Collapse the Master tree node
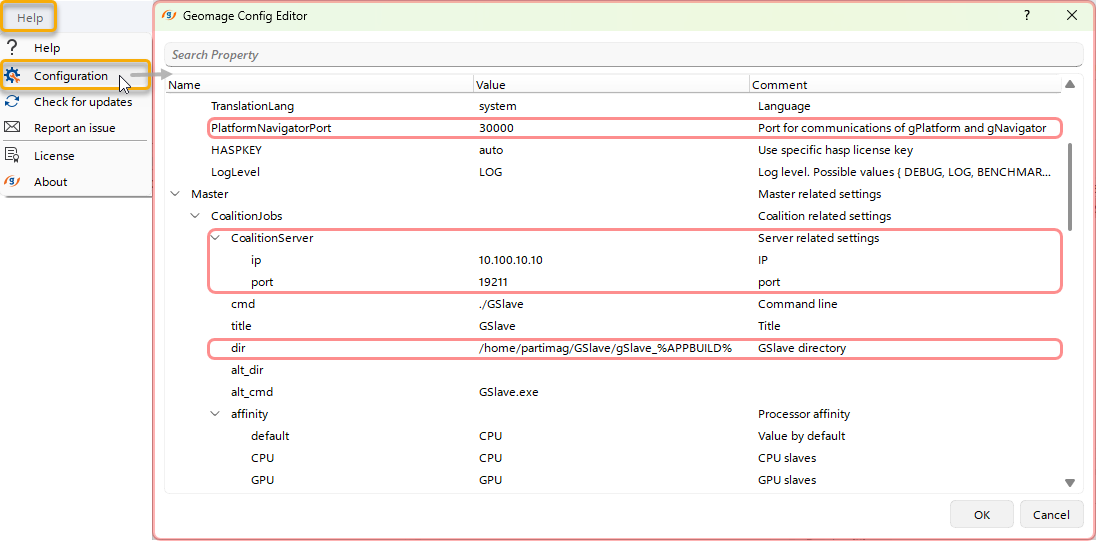 pyautogui.click(x=174, y=194)
